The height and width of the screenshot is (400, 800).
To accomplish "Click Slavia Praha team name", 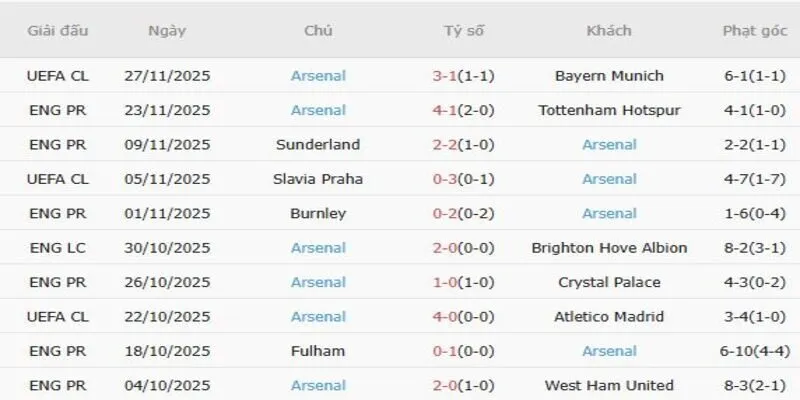I will 318,179.
